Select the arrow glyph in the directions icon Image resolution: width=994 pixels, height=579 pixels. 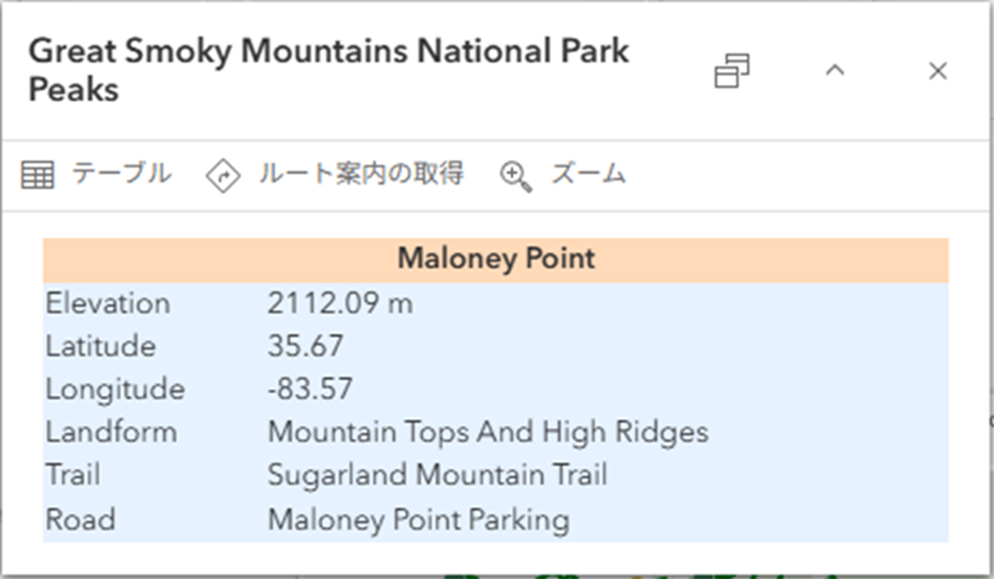pos(226,174)
